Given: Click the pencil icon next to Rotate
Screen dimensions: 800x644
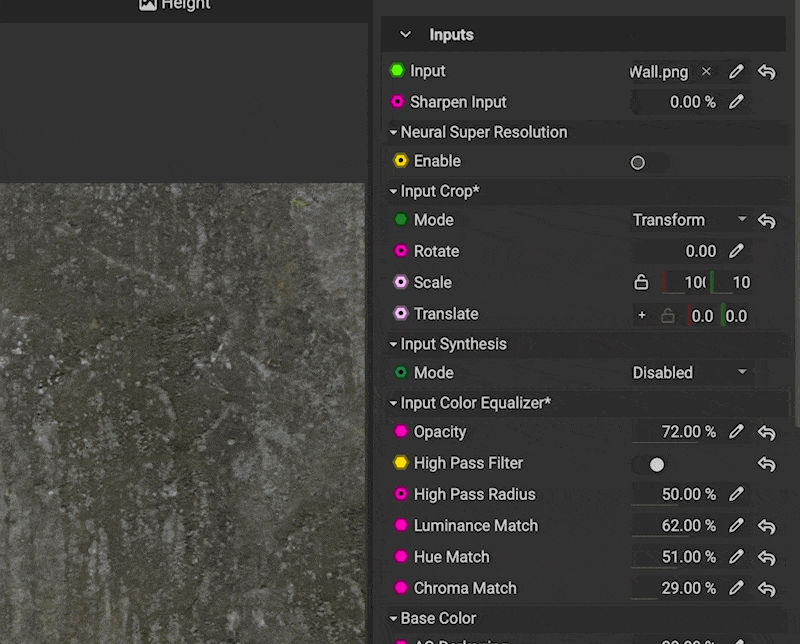Looking at the screenshot, I should pyautogui.click(x=736, y=251).
